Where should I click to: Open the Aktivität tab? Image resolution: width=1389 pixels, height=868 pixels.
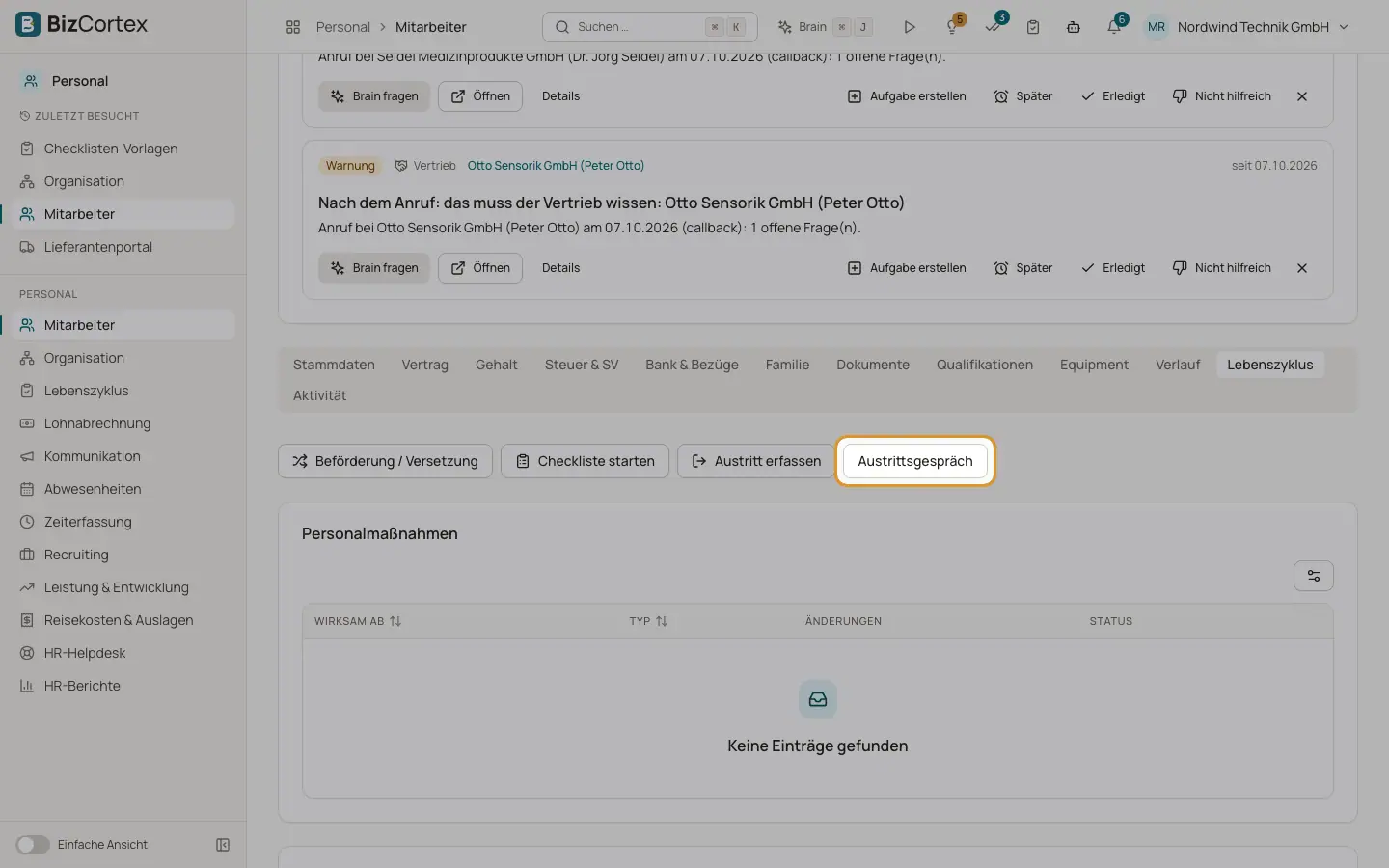319,395
